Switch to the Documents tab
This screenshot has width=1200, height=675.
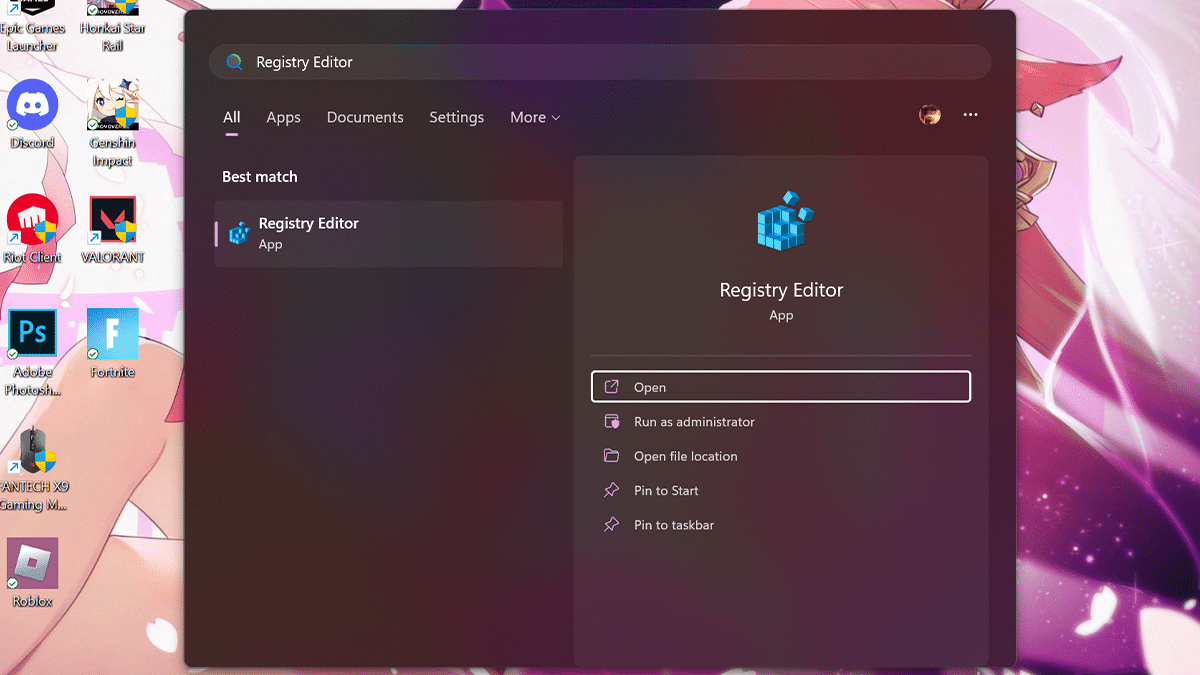(x=365, y=117)
